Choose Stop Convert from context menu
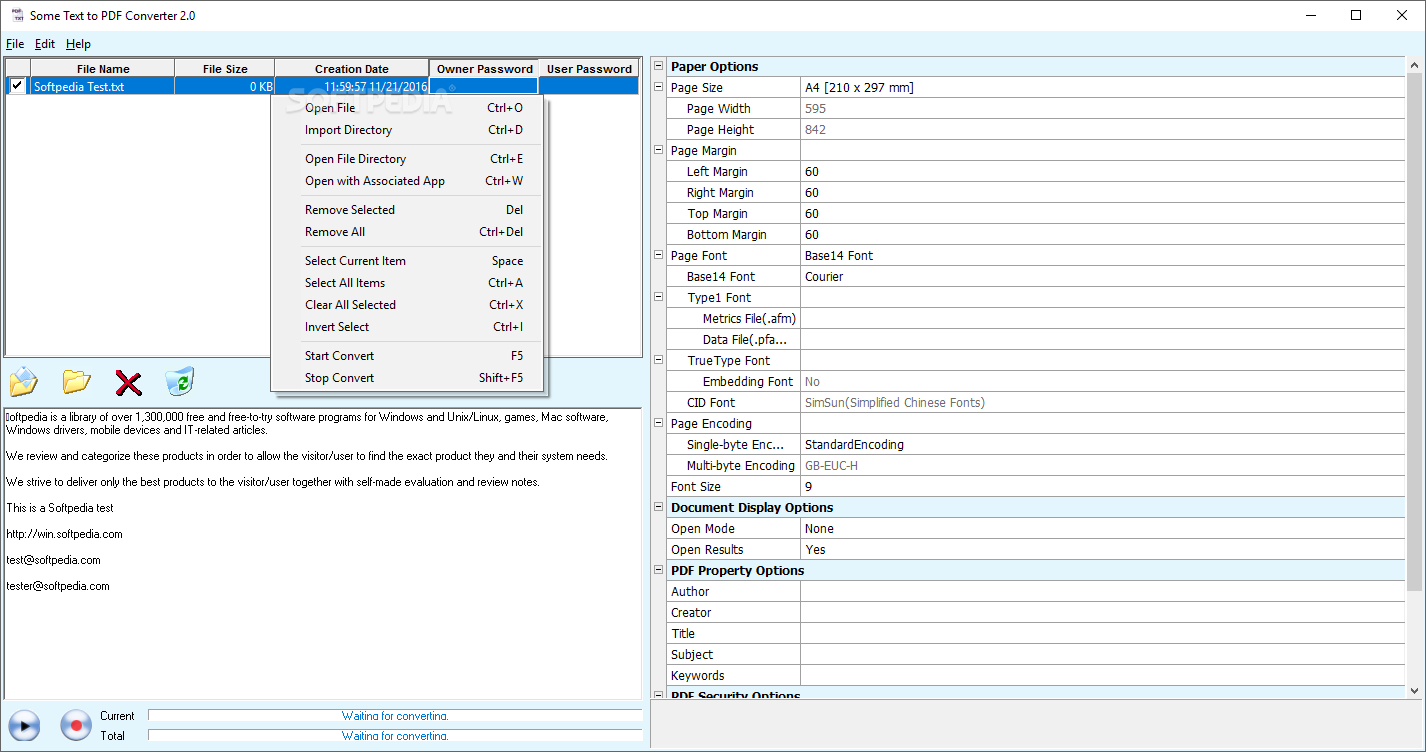Viewport: 1426px width, 752px height. [x=407, y=378]
